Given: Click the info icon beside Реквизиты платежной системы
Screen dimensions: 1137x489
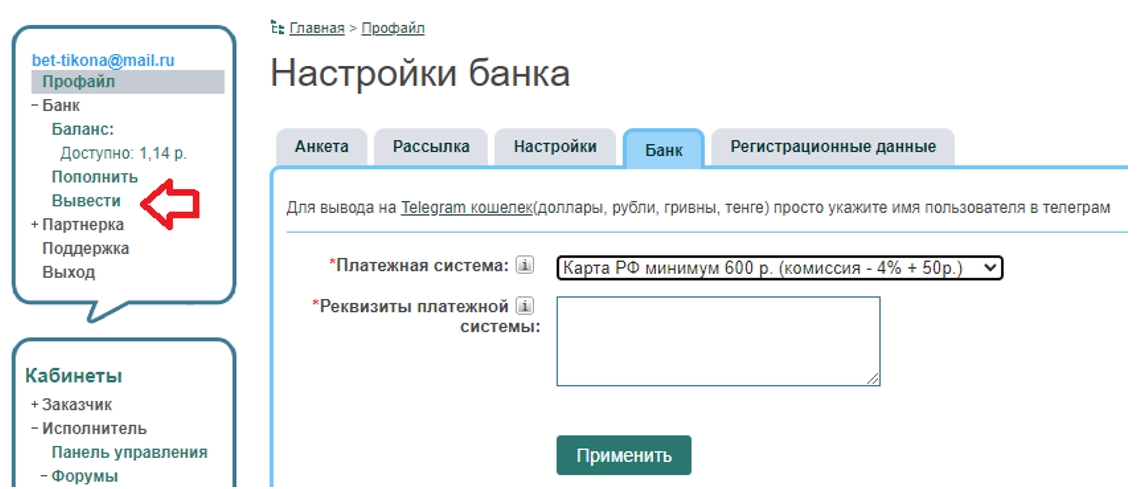Looking at the screenshot, I should click(524, 305).
